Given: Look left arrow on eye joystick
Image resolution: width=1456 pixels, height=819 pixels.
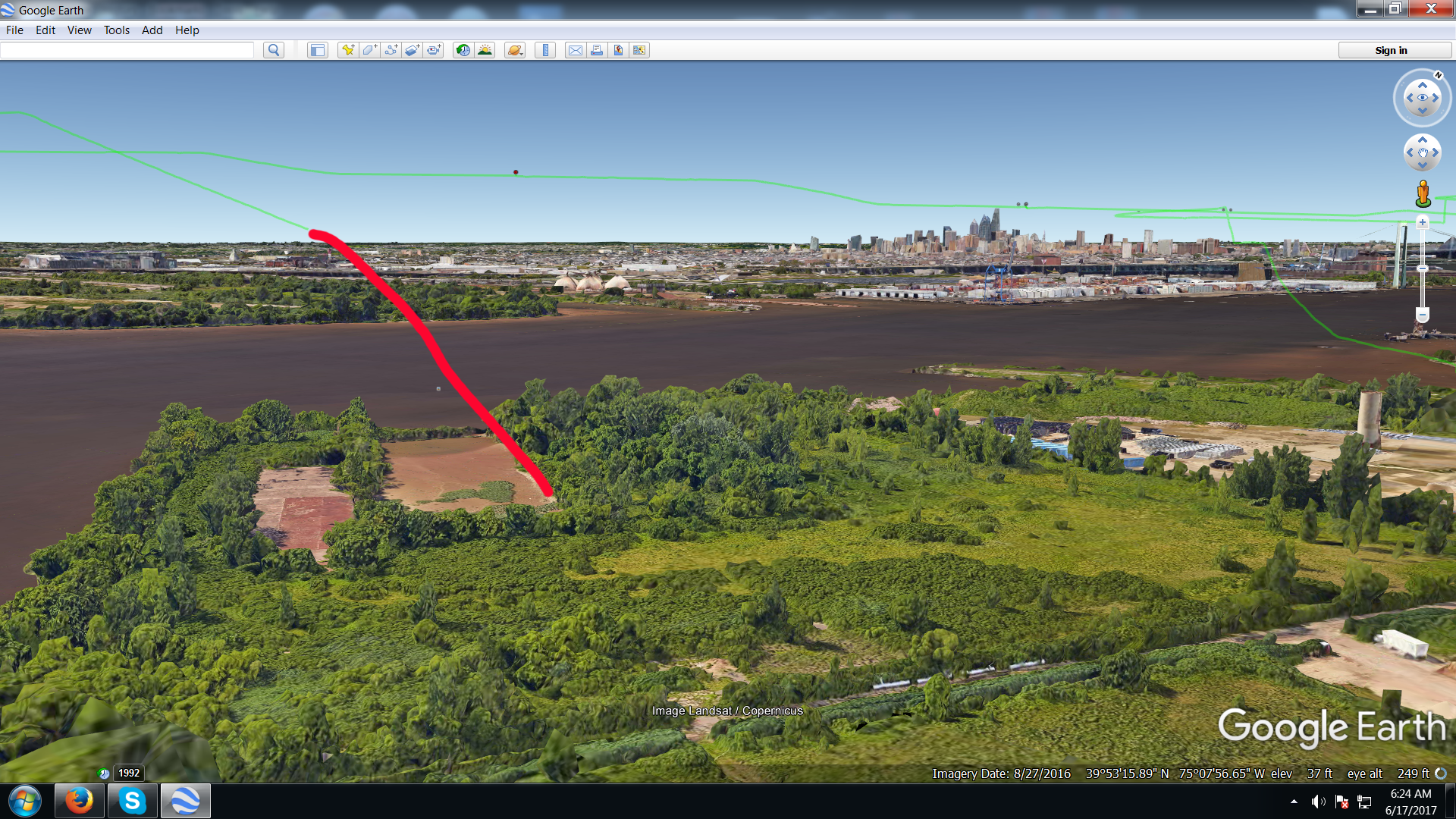Looking at the screenshot, I should pos(1410,98).
